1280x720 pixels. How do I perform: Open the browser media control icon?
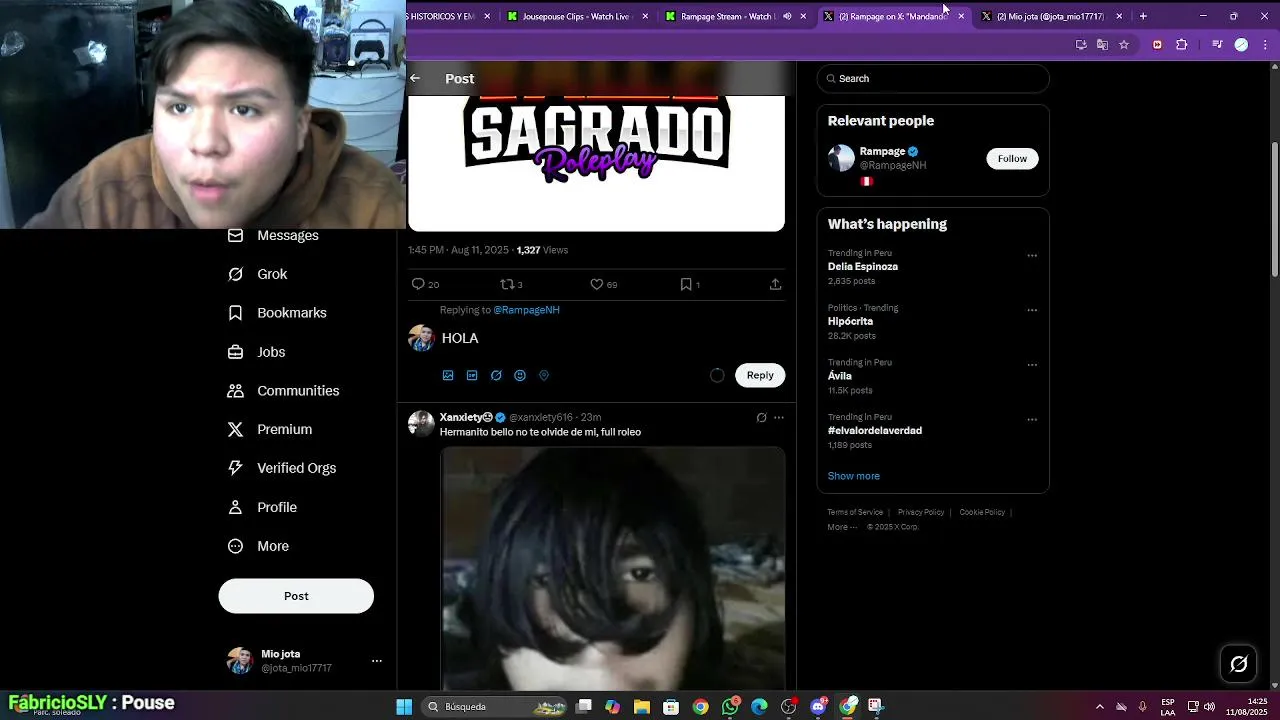(x=1217, y=44)
